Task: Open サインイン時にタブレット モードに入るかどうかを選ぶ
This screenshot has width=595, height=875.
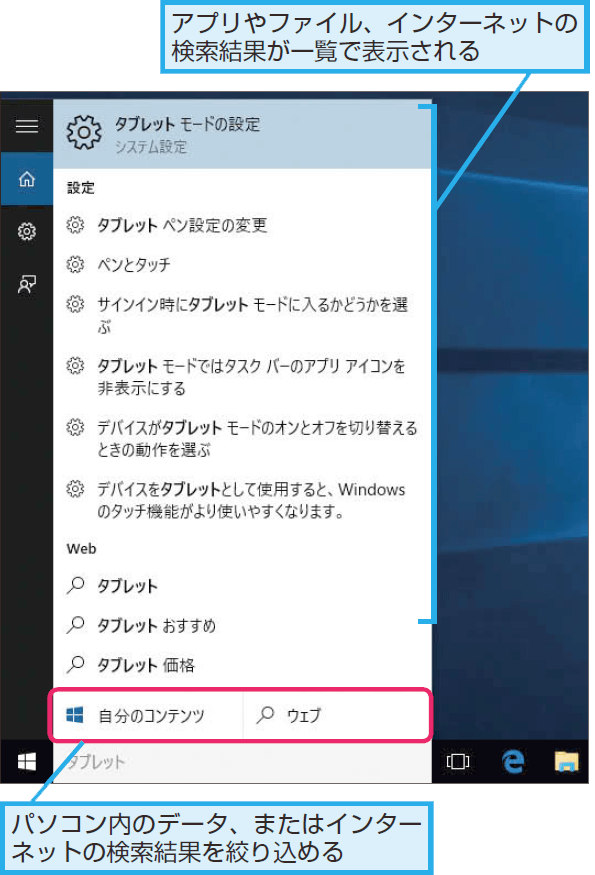Action: [242, 315]
